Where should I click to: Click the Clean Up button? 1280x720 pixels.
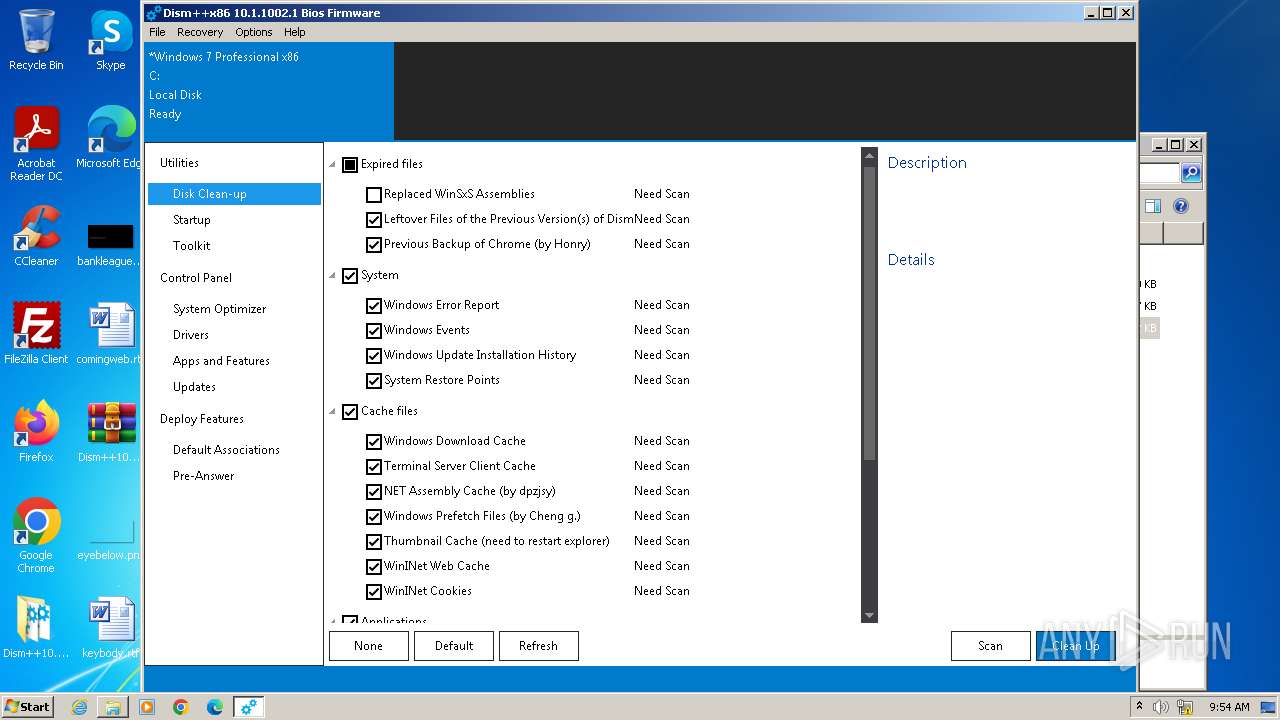pos(1076,646)
